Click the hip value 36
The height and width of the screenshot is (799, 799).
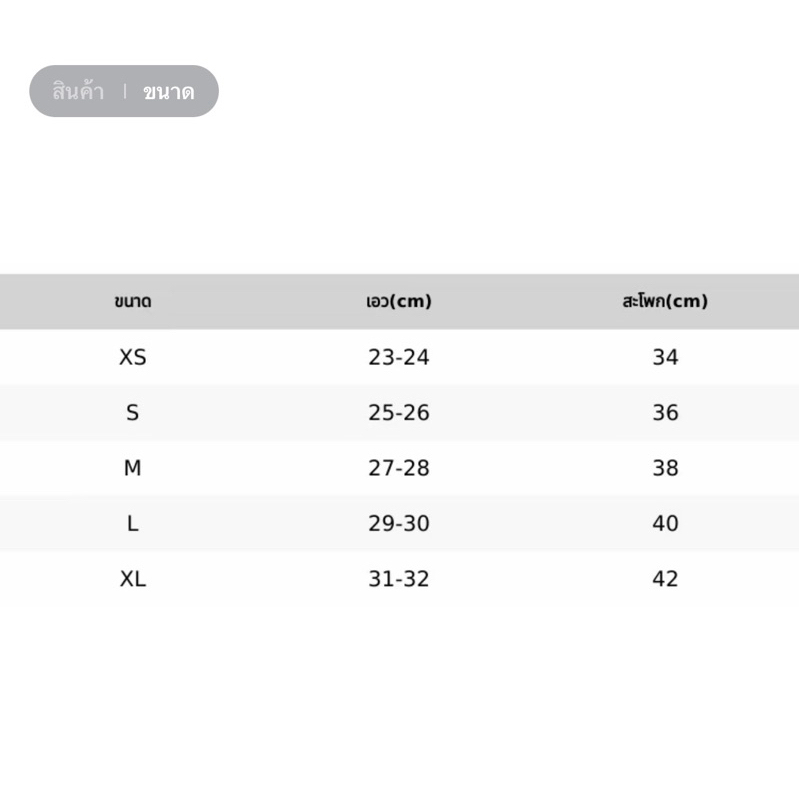tap(665, 412)
